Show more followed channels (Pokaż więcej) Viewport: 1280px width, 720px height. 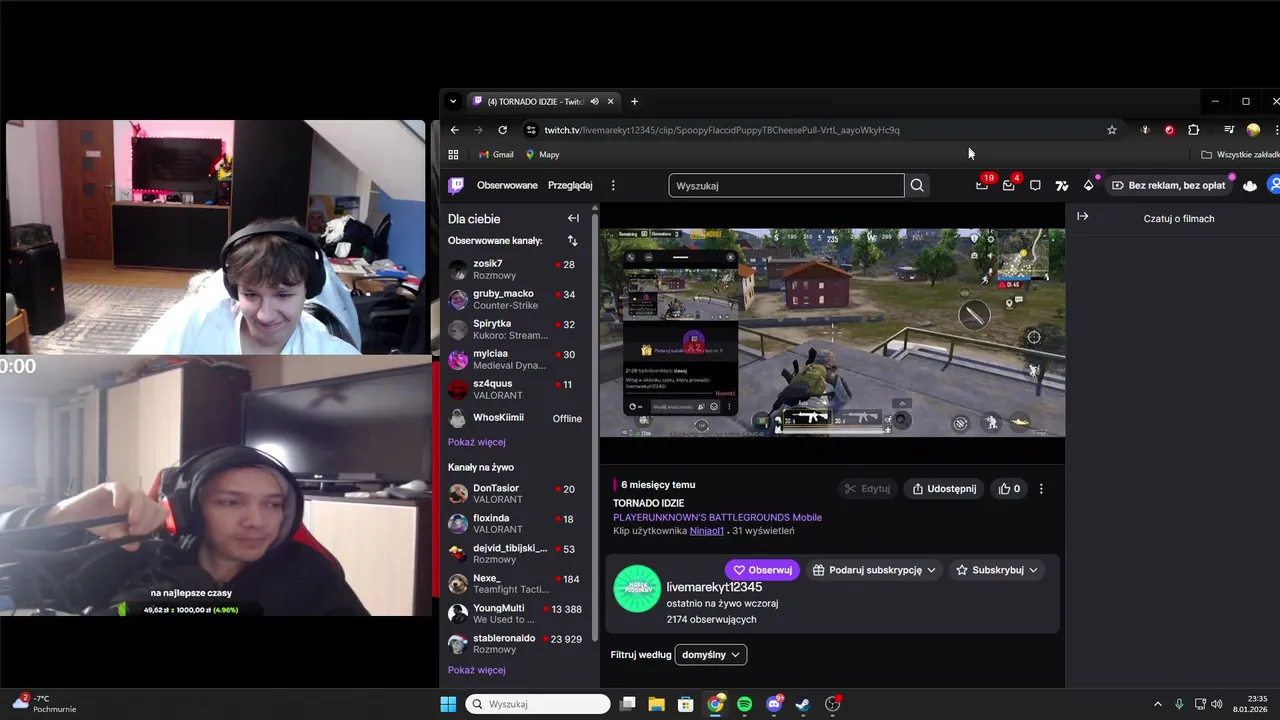pos(476,442)
